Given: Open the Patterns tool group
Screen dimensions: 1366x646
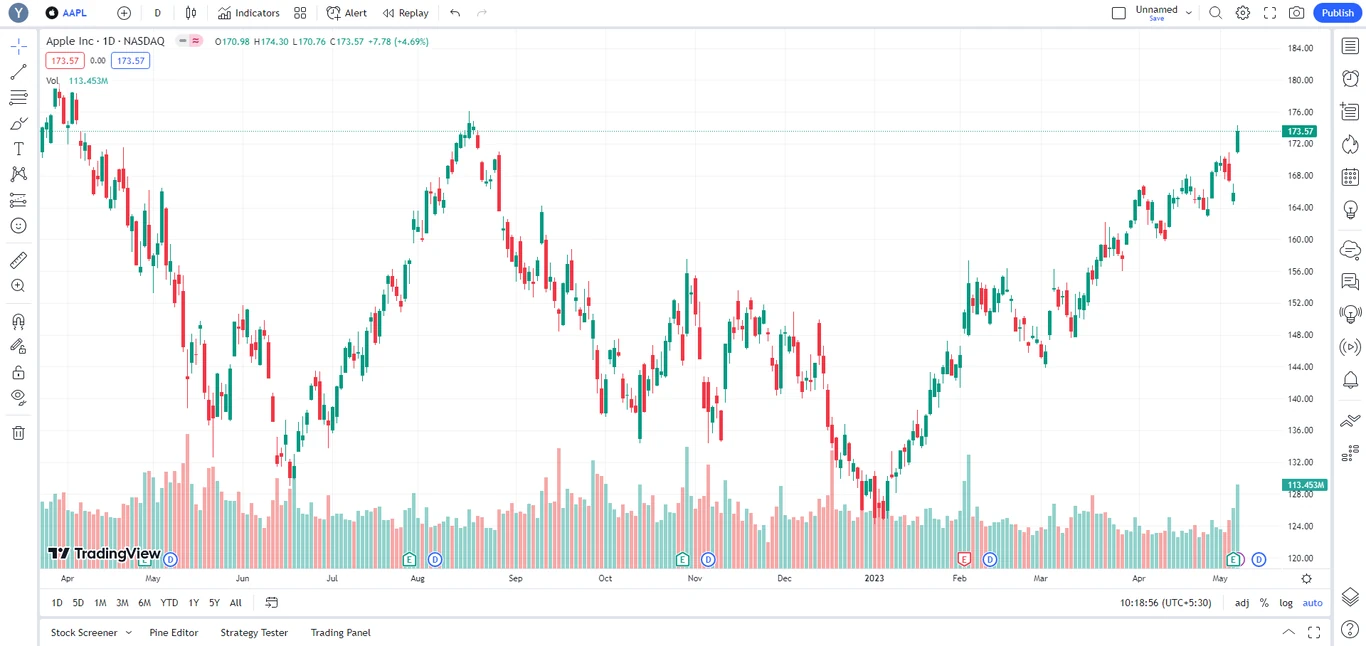Looking at the screenshot, I should tap(18, 174).
